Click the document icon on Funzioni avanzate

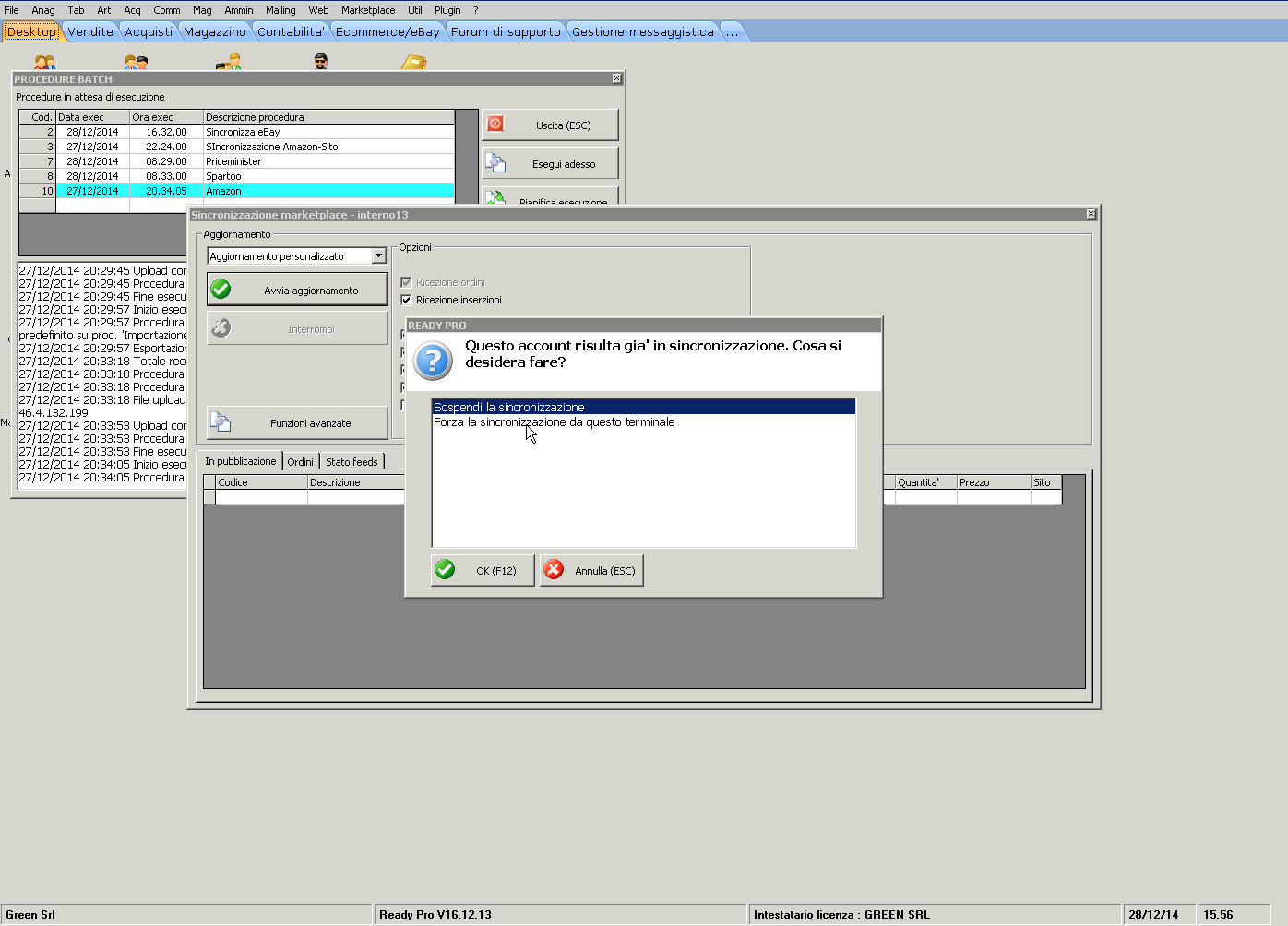pyautogui.click(x=221, y=422)
